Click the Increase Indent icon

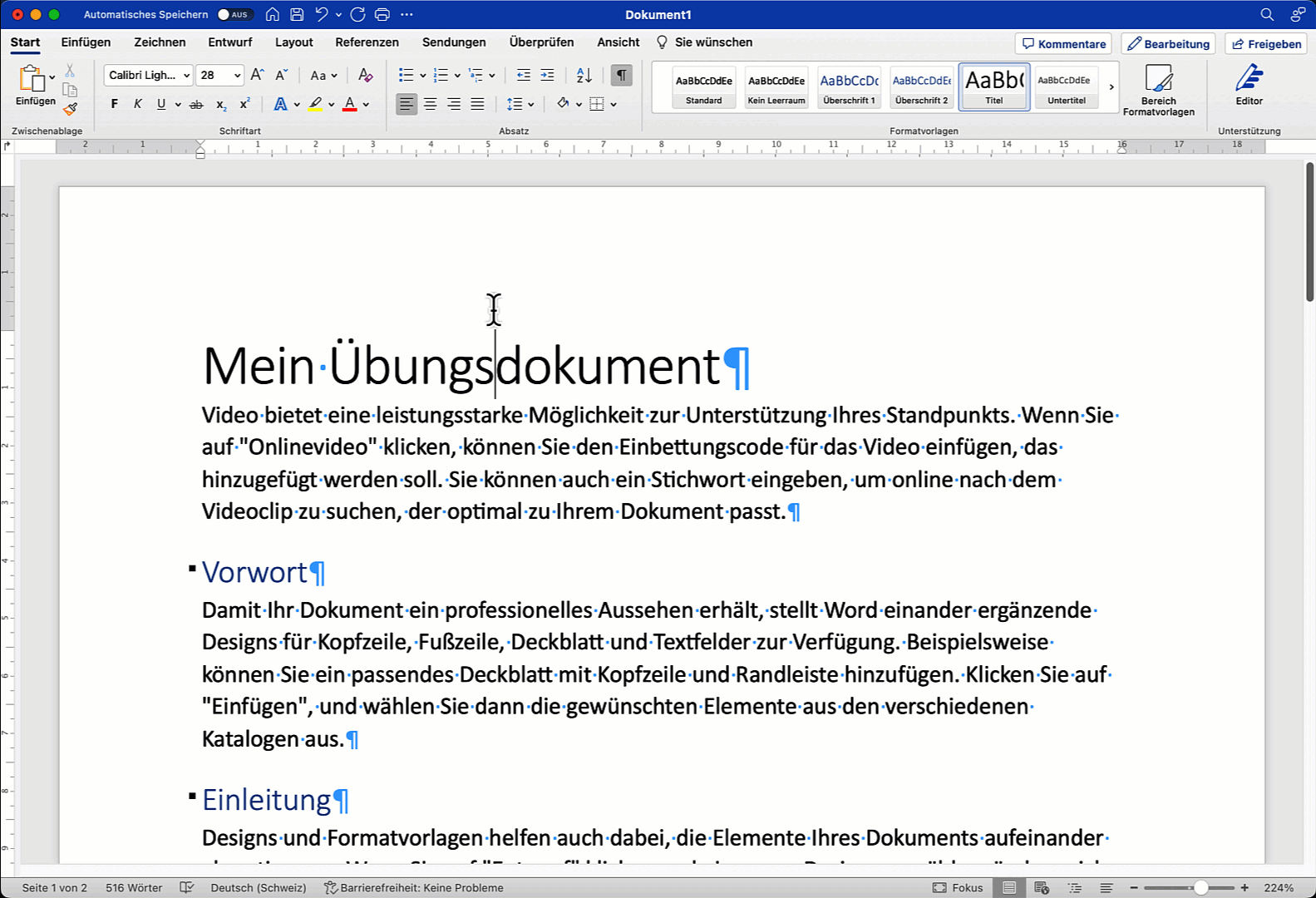(x=547, y=76)
